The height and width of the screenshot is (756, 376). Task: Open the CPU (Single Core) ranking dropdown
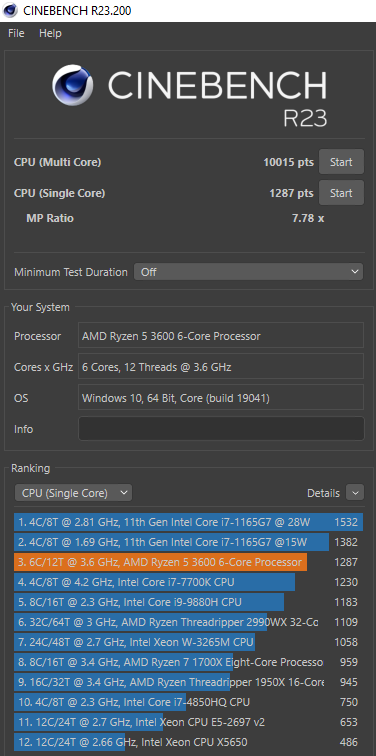point(73,493)
